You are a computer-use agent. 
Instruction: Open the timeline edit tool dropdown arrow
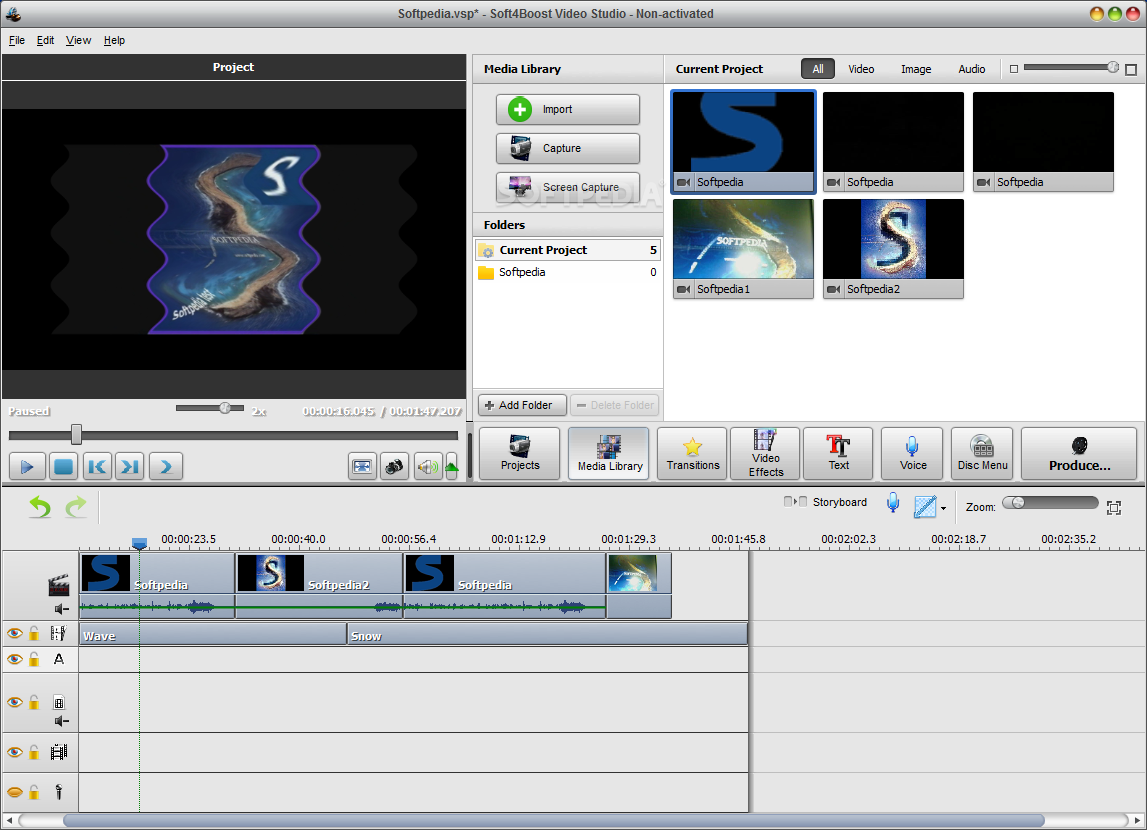pyautogui.click(x=944, y=508)
